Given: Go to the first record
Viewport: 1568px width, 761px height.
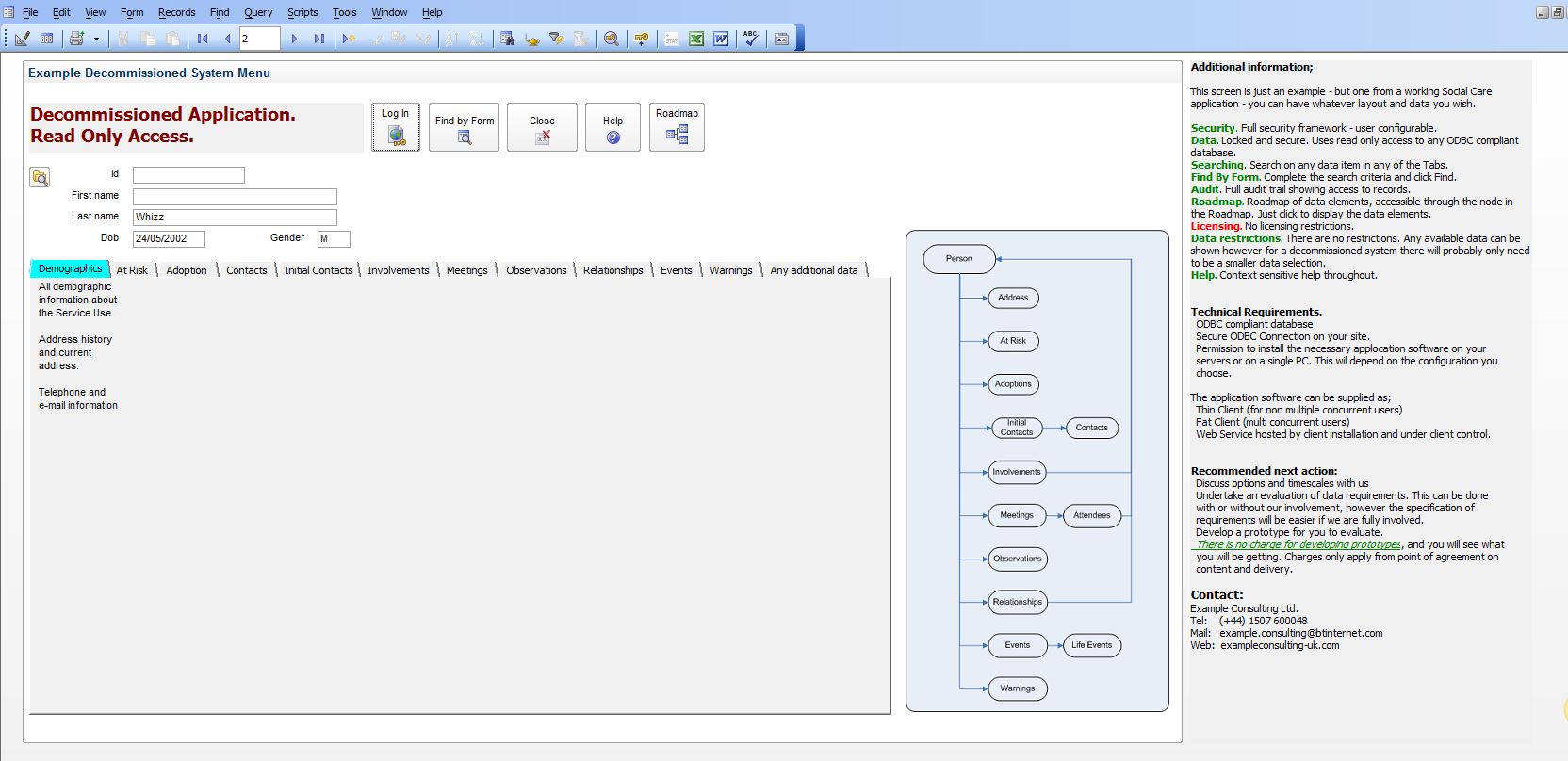Looking at the screenshot, I should point(203,39).
